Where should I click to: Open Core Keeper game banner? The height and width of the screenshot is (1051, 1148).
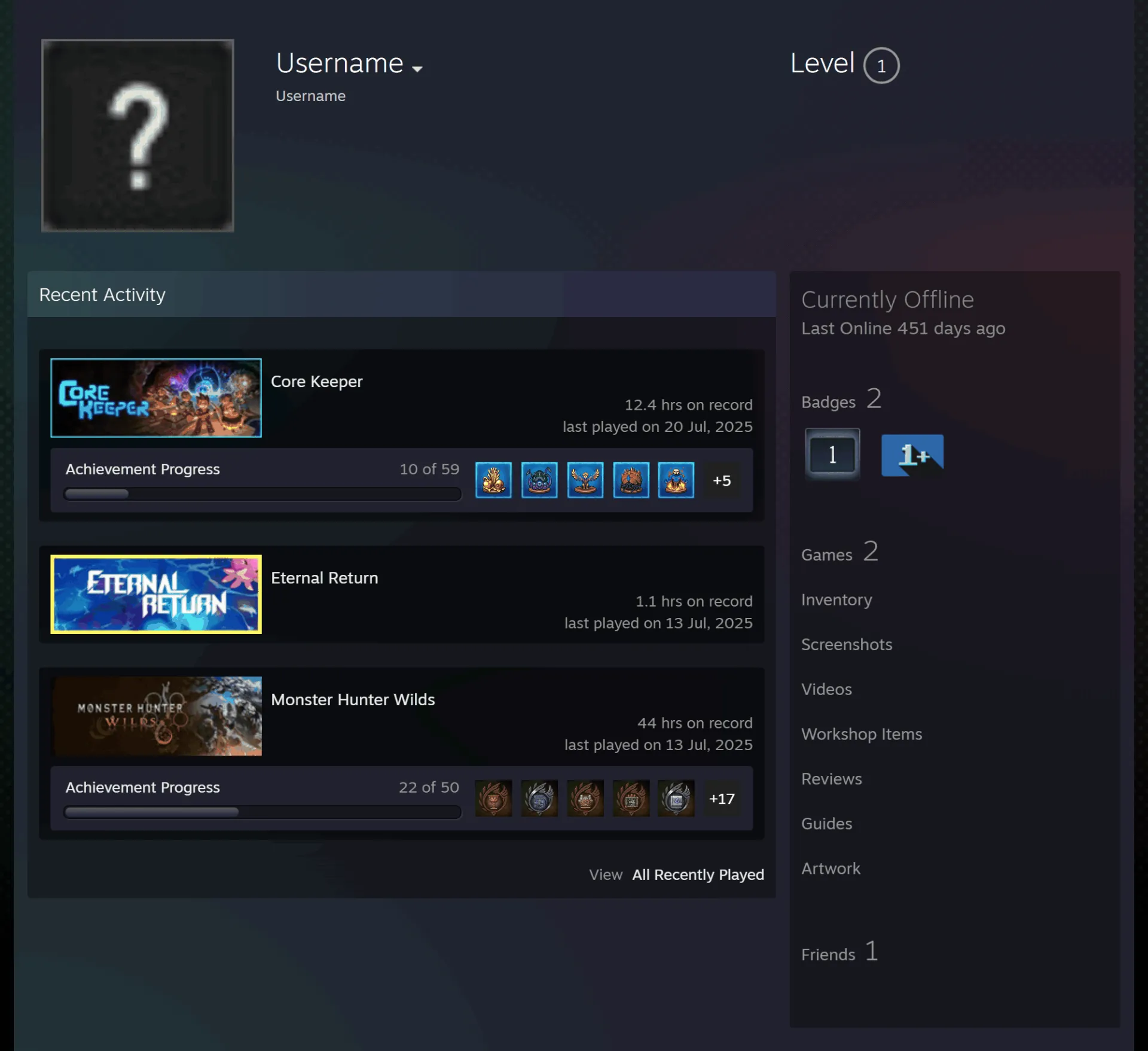coord(156,398)
